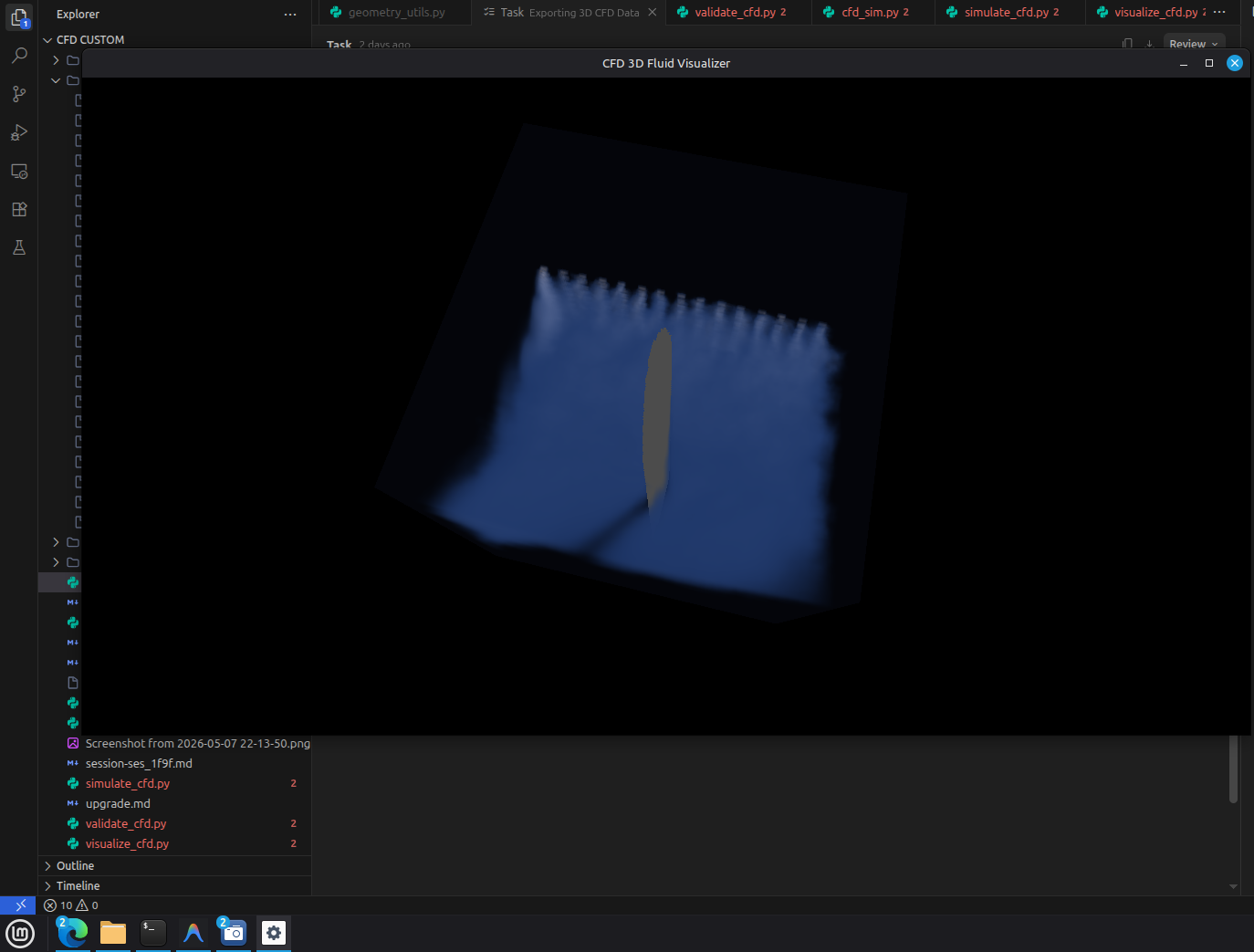Minimize the CFD 3D Fluid Visualizer window
This screenshot has width=1254, height=952.
(x=1184, y=63)
